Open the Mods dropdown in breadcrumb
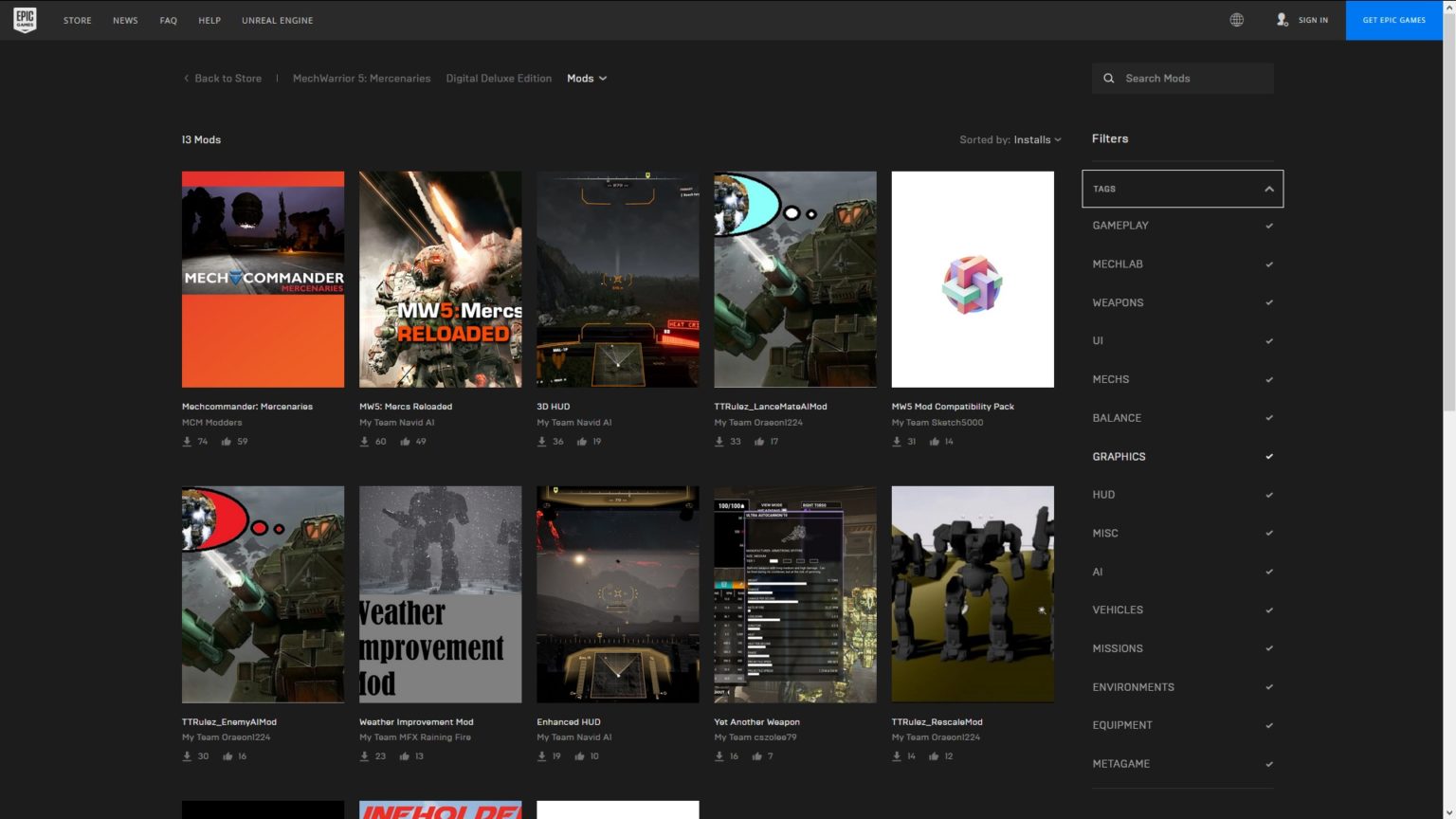The height and width of the screenshot is (819, 1456). coord(587,79)
